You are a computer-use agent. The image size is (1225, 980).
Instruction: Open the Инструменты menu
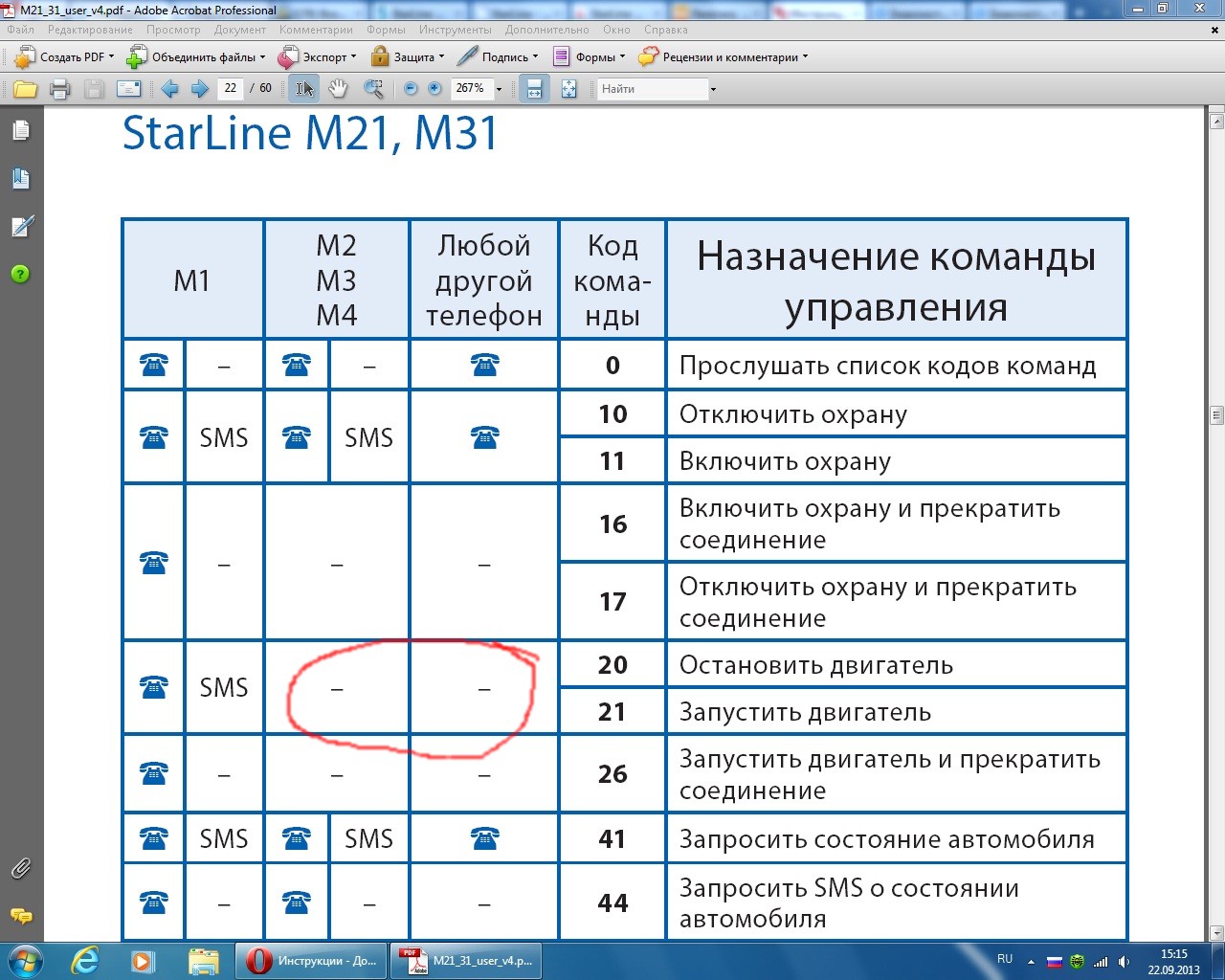tap(455, 30)
